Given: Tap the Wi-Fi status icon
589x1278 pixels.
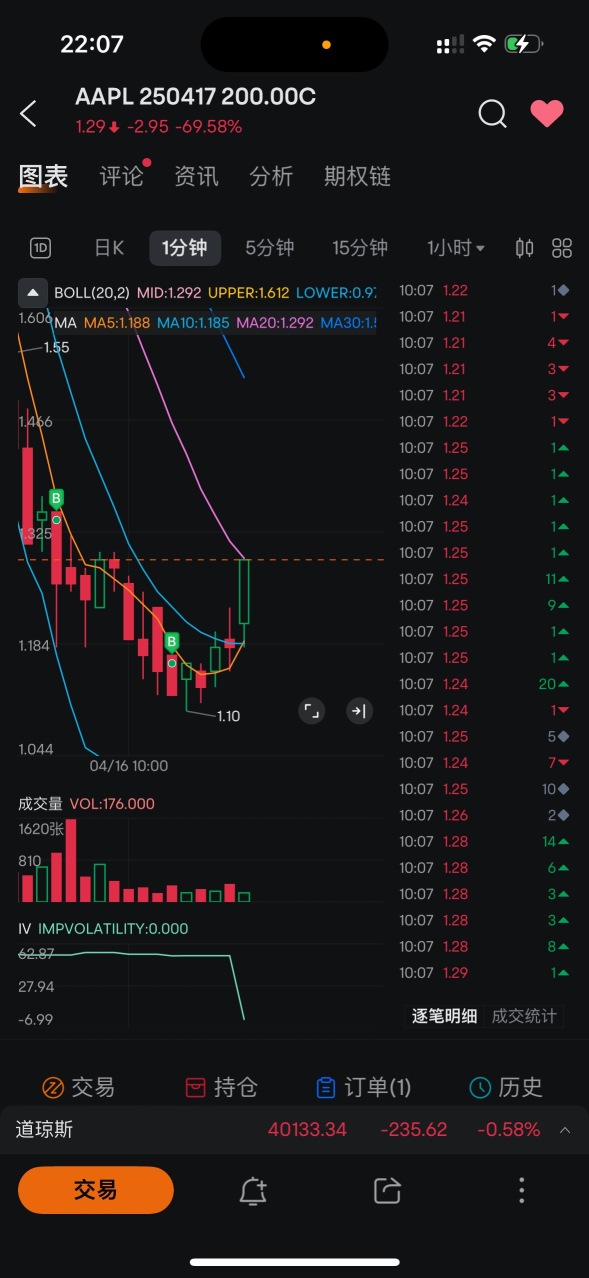Looking at the screenshot, I should [484, 44].
